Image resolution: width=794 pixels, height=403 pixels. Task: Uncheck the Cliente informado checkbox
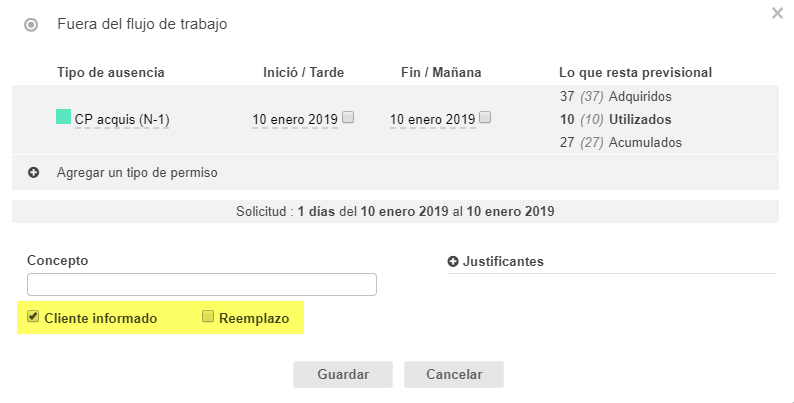click(34, 317)
